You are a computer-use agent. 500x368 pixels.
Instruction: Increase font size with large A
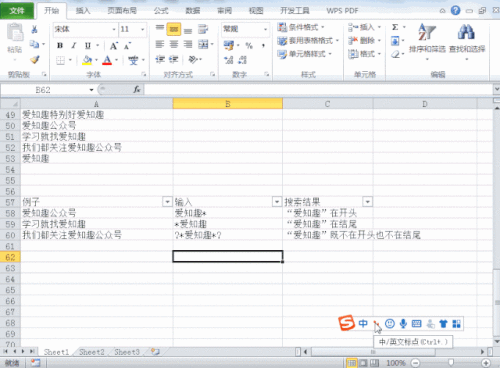tap(114, 46)
